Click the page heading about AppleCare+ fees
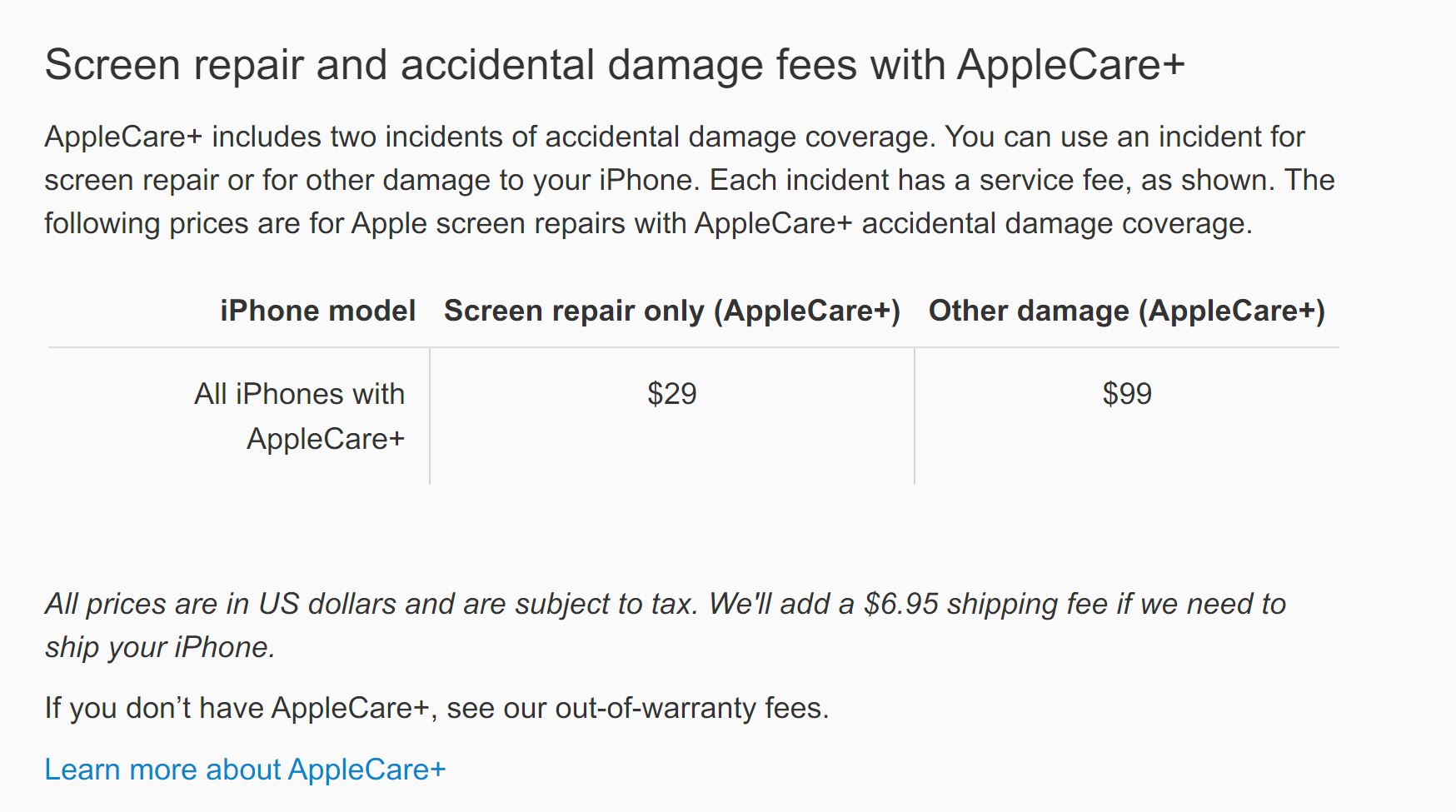The height and width of the screenshot is (812, 1456). [614, 65]
